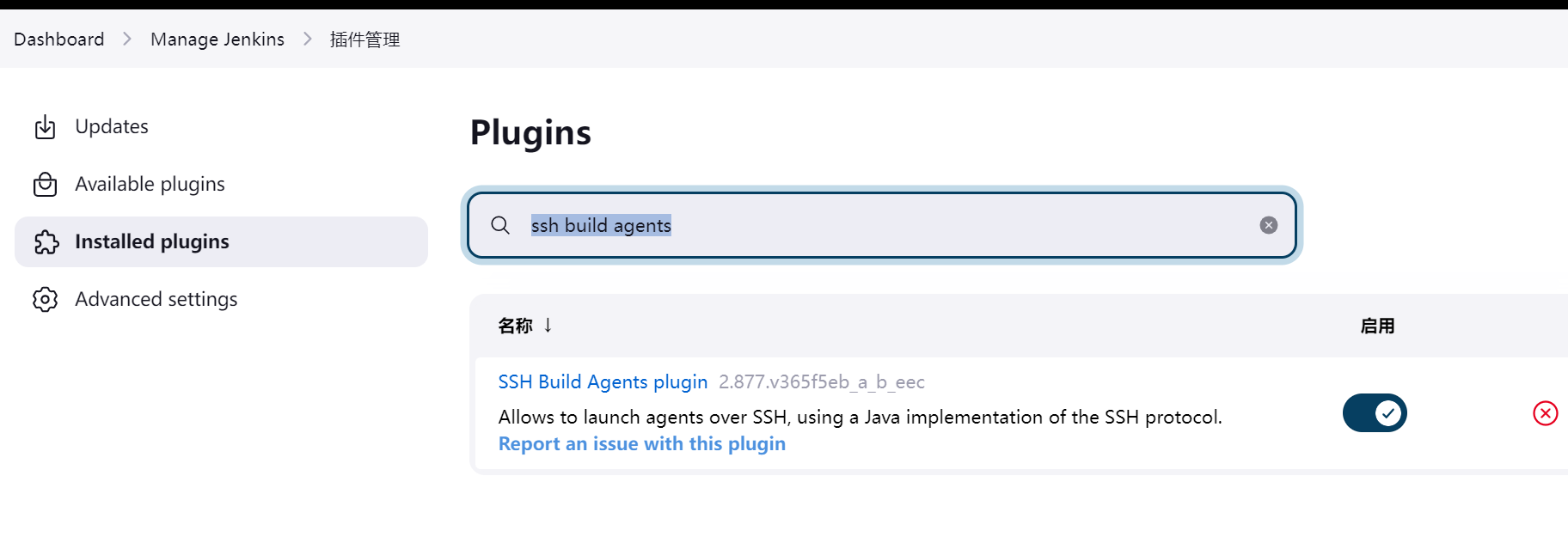Click the Installed plugins puzzle piece icon

46,242
